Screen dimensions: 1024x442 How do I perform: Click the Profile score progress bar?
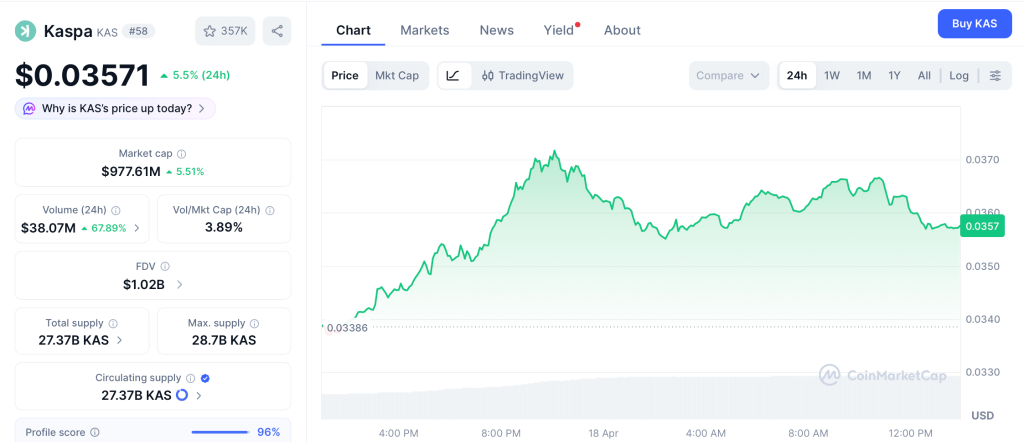pos(220,433)
